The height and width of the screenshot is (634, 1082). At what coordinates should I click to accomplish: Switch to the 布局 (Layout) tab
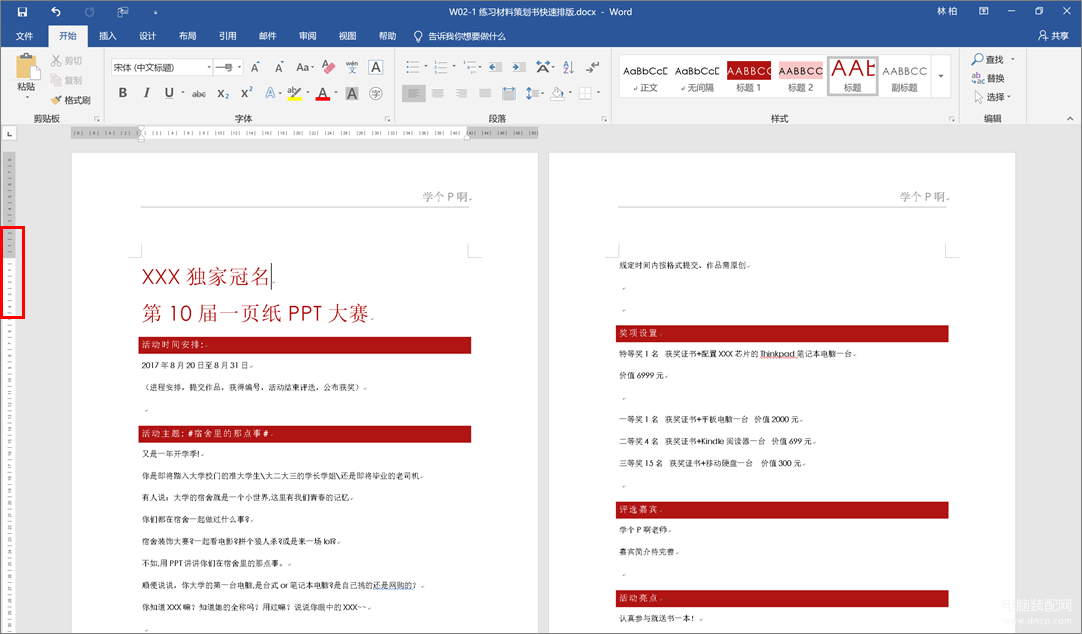point(188,36)
